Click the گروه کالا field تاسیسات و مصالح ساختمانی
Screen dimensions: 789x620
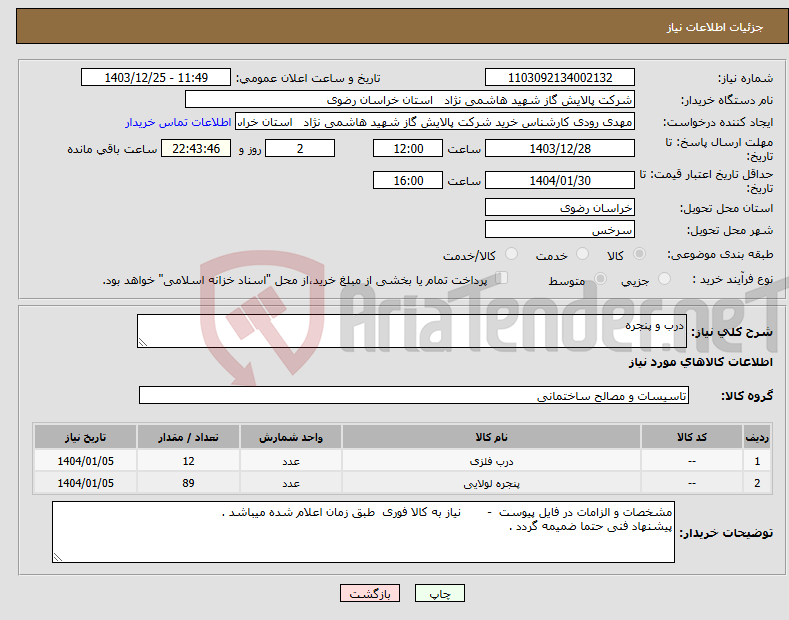[414, 396]
